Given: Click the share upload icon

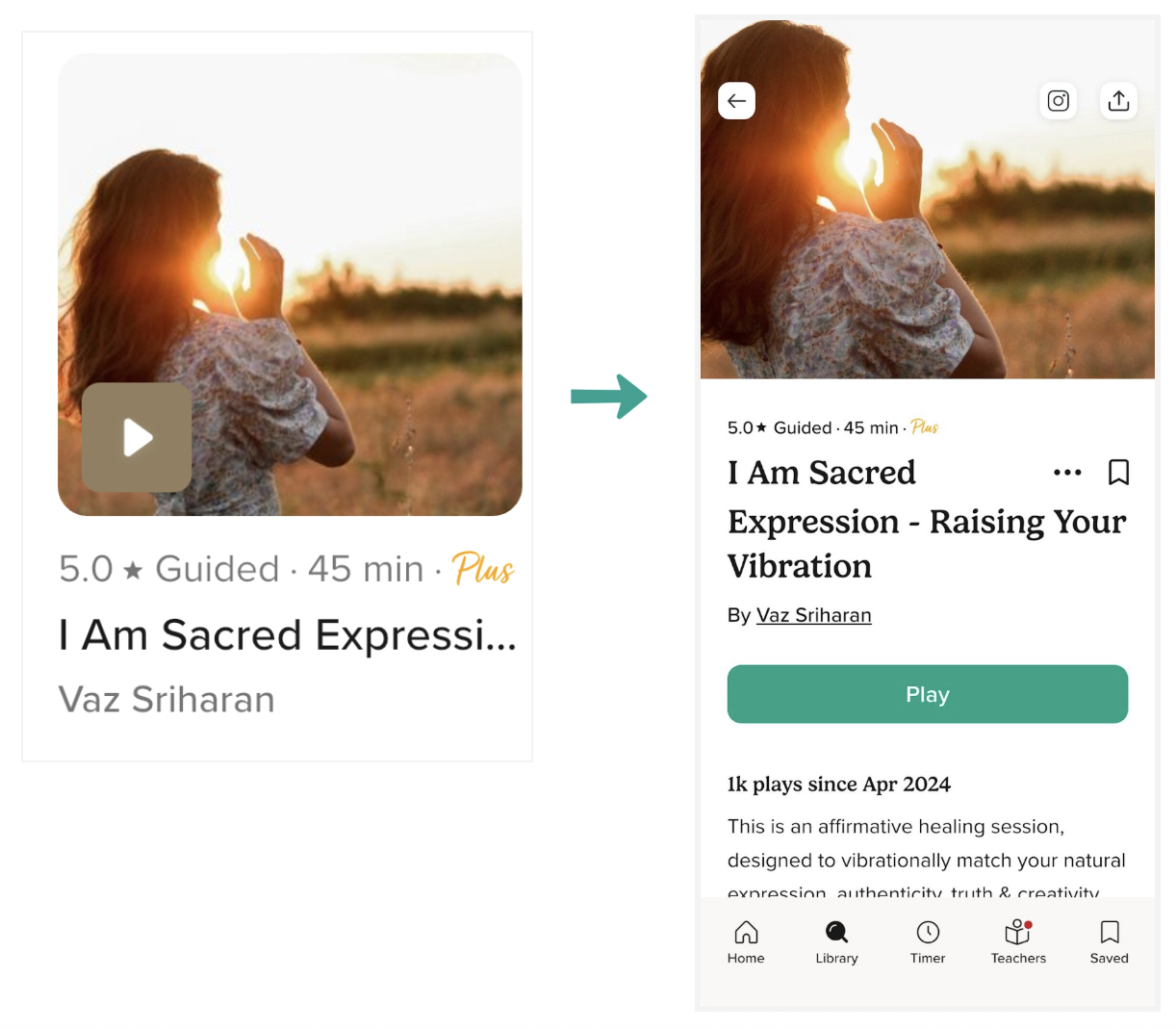Looking at the screenshot, I should 1118,101.
